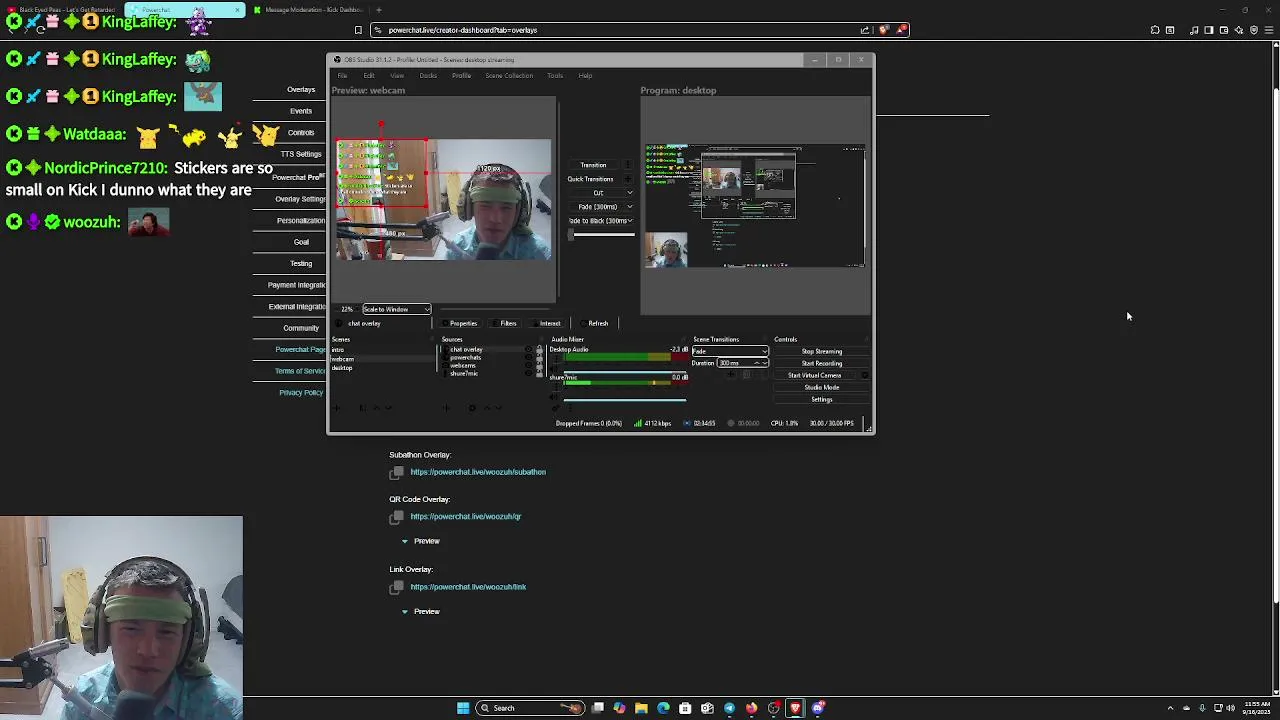Toggle visibility of shure7mic source
The image size is (1280, 720).
tap(529, 374)
